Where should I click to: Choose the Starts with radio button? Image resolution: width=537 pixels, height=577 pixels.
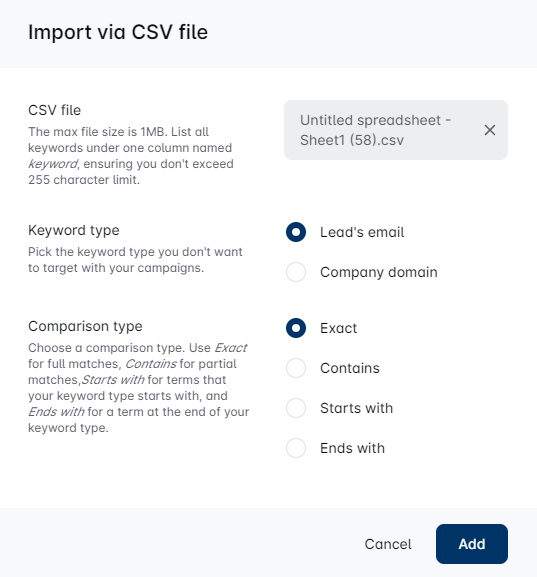[296, 408]
